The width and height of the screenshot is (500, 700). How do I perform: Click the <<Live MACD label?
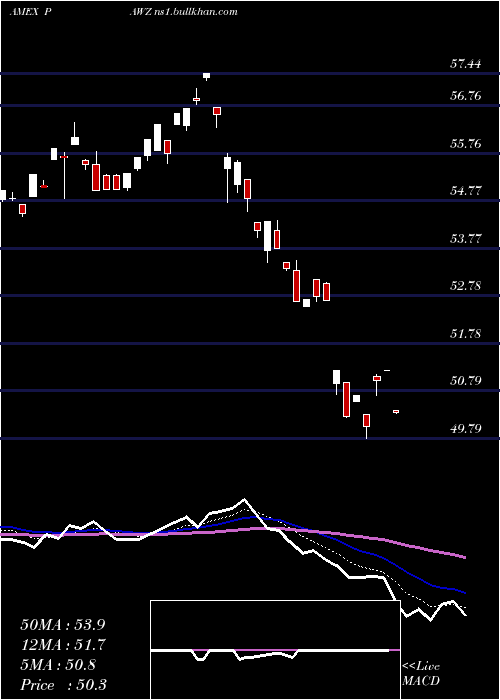421,674
